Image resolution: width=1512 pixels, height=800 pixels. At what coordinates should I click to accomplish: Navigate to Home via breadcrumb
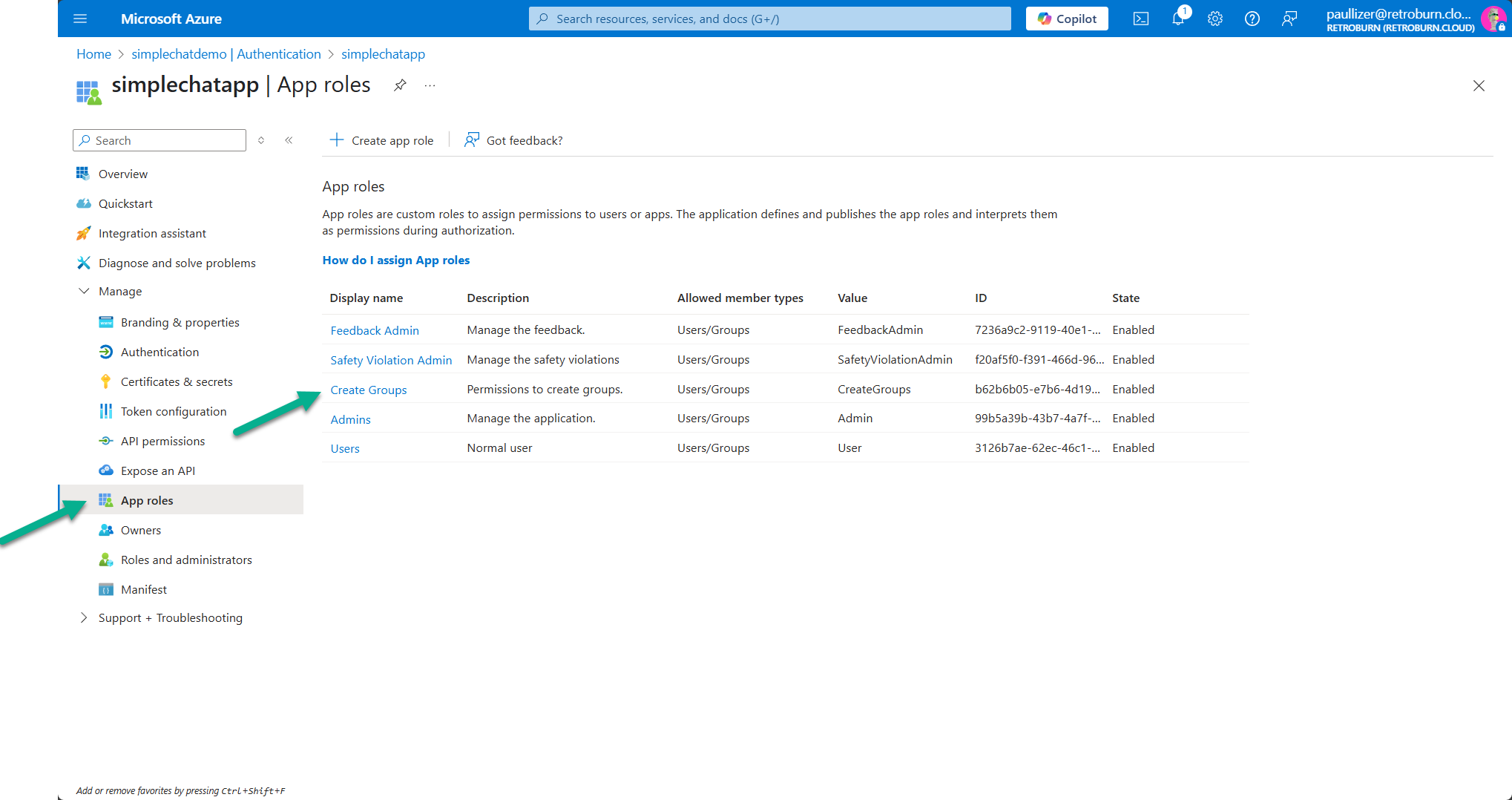click(x=93, y=53)
